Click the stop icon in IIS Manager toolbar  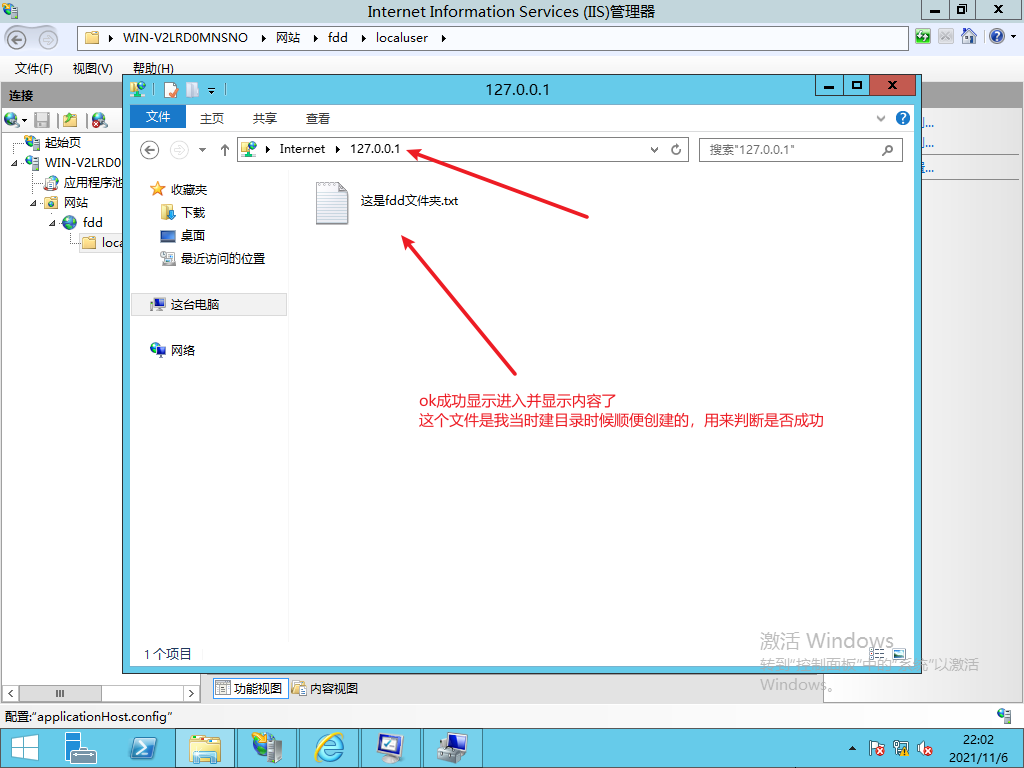coord(946,37)
